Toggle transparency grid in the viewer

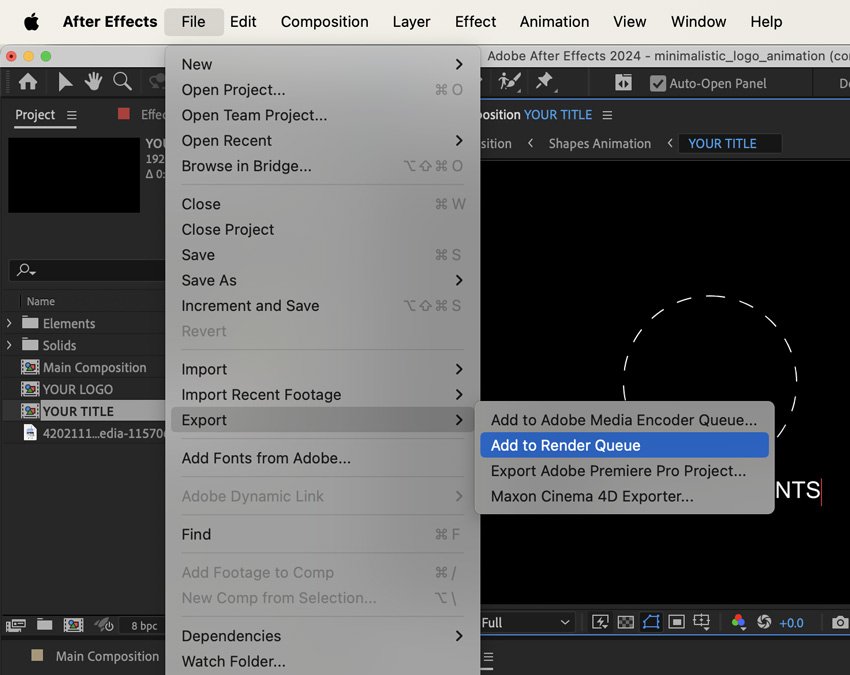click(626, 622)
